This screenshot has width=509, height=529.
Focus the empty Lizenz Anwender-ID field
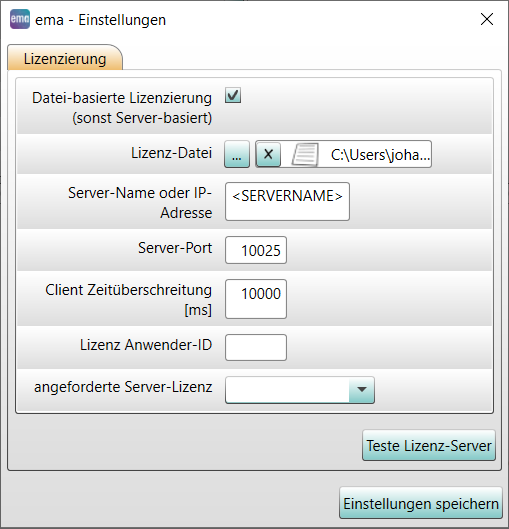coord(256,347)
